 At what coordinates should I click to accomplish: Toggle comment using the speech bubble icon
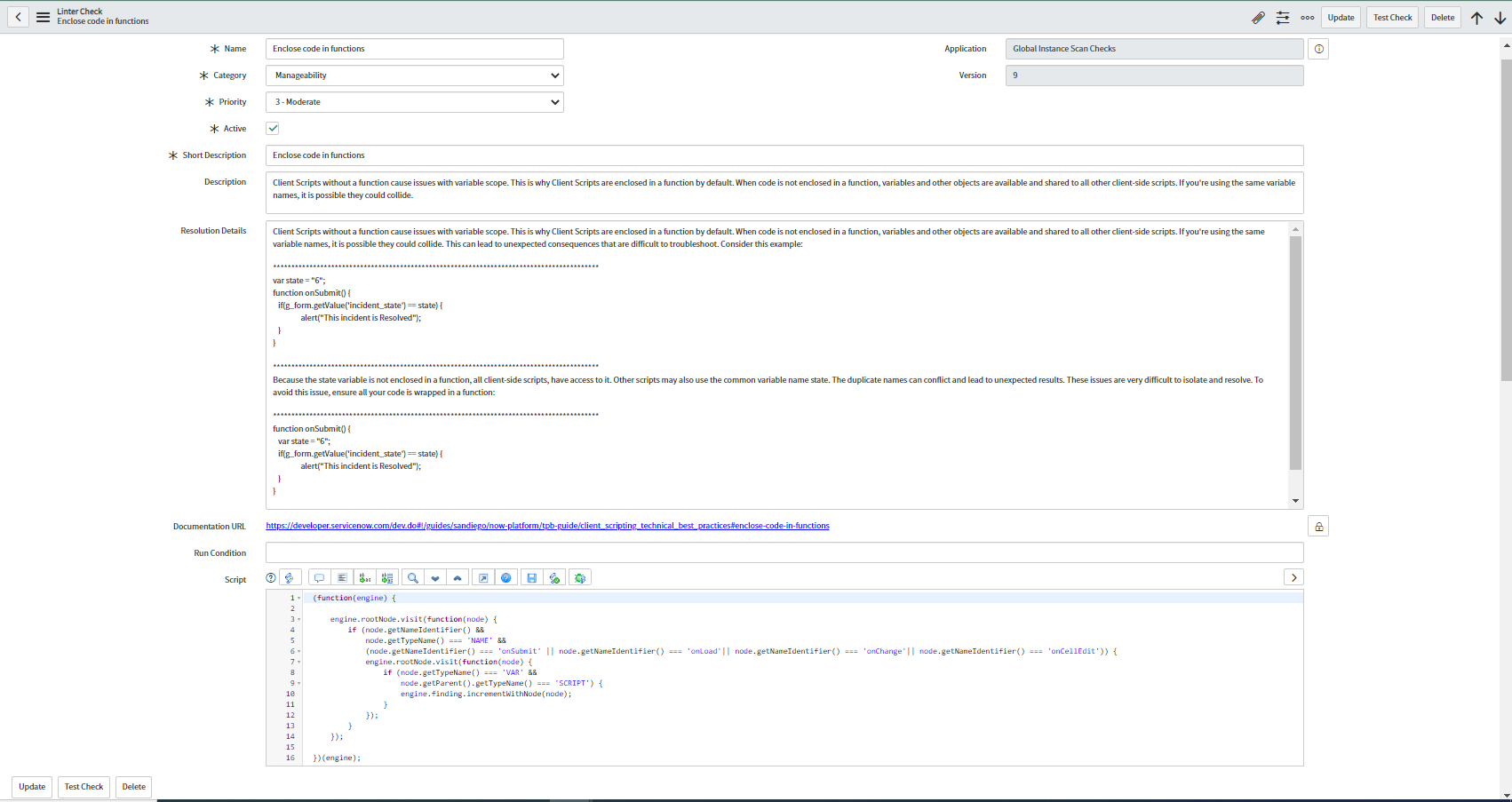[x=319, y=577]
